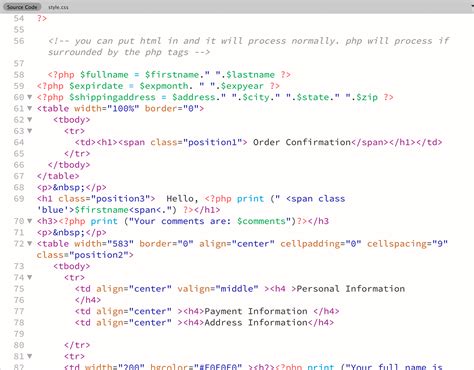Collapse the table block at line 61

tap(30, 108)
